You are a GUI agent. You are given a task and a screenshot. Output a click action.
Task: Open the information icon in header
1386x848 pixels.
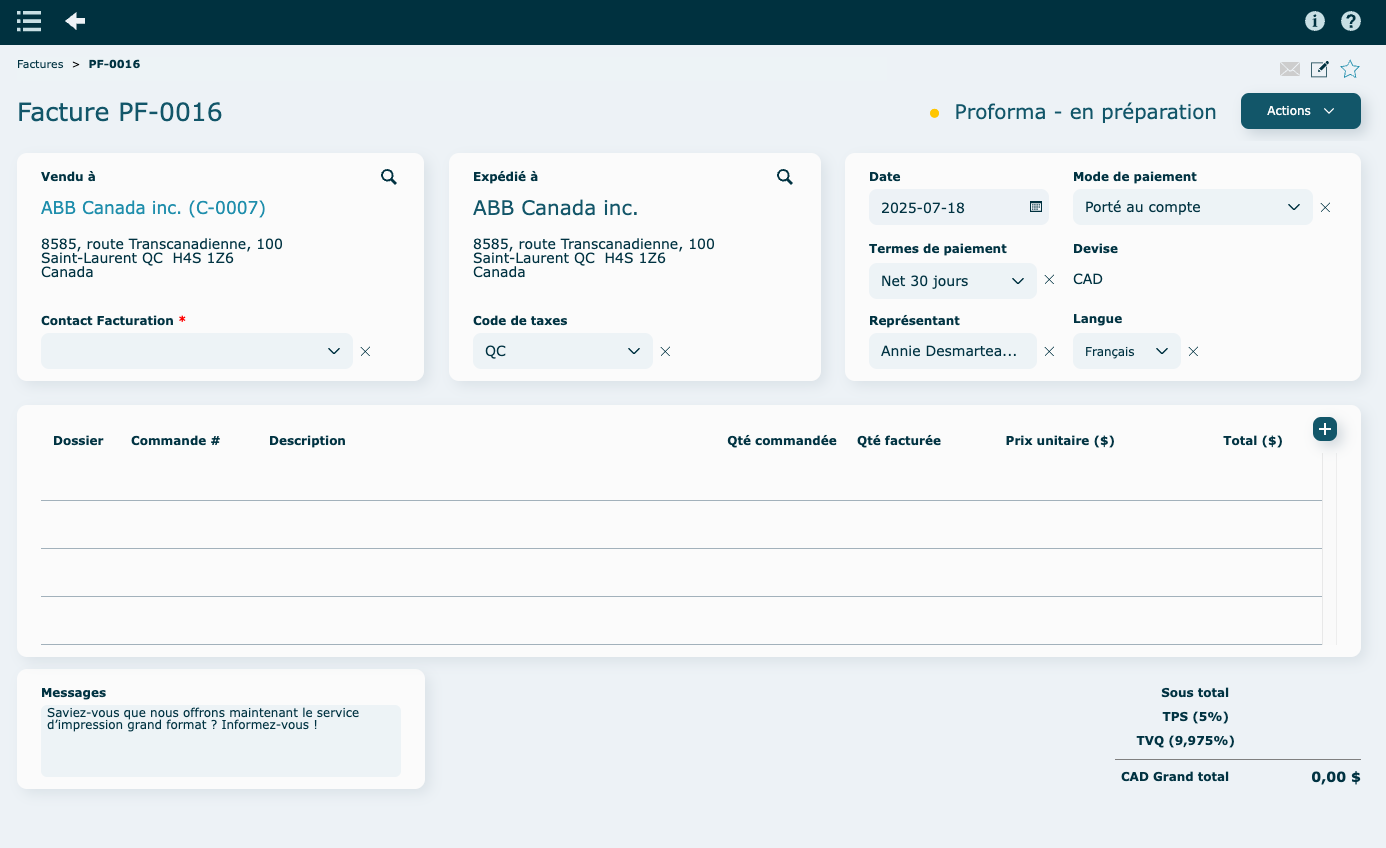pos(1315,21)
